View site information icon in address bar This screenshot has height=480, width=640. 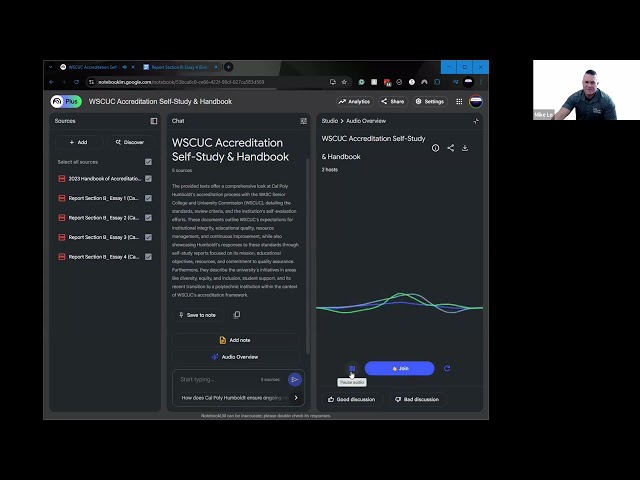tap(91, 82)
